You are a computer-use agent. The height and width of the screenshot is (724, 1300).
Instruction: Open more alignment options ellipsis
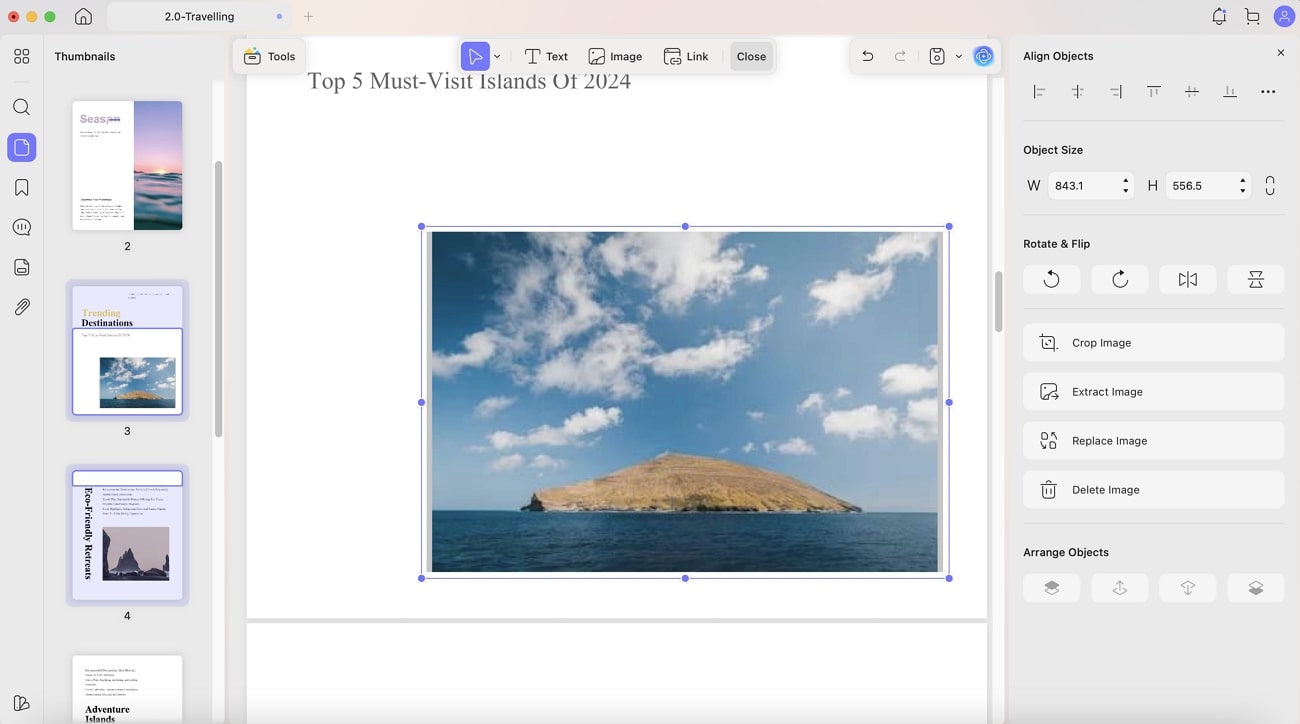pyautogui.click(x=1268, y=92)
